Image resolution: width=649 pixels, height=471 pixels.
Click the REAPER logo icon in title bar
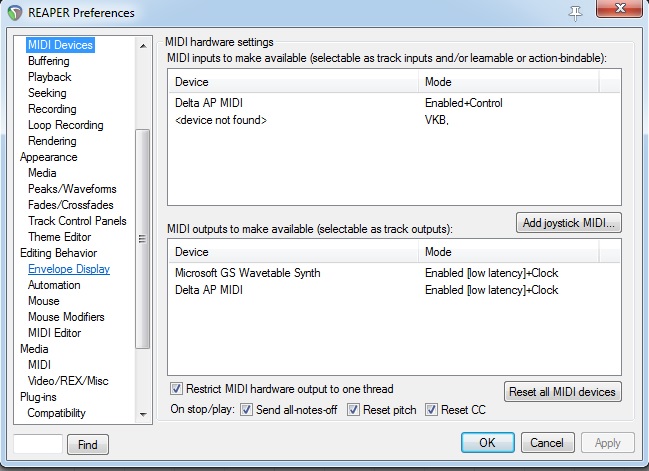coord(15,13)
